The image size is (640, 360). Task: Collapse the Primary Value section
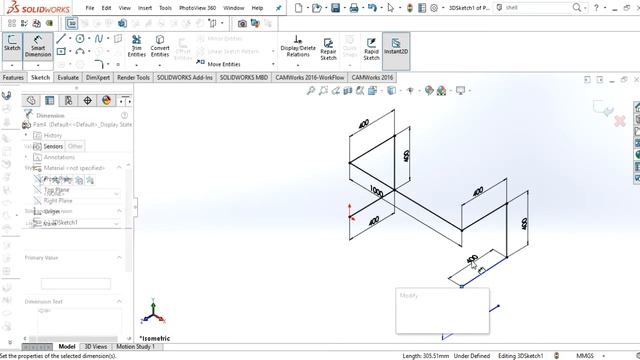click(x=119, y=258)
